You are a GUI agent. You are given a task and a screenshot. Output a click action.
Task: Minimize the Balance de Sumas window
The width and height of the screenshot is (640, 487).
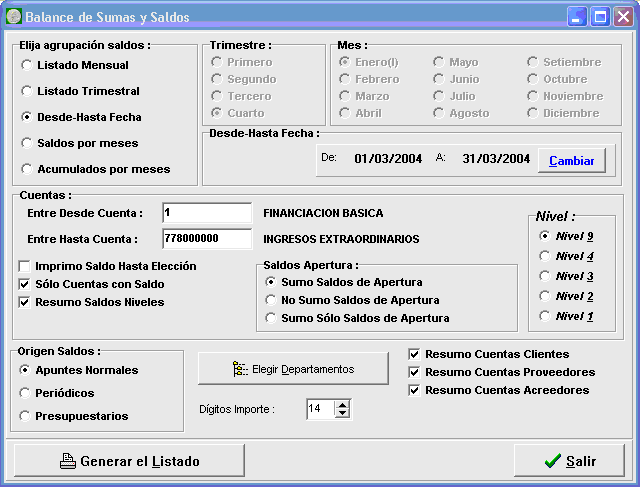tap(578, 16)
